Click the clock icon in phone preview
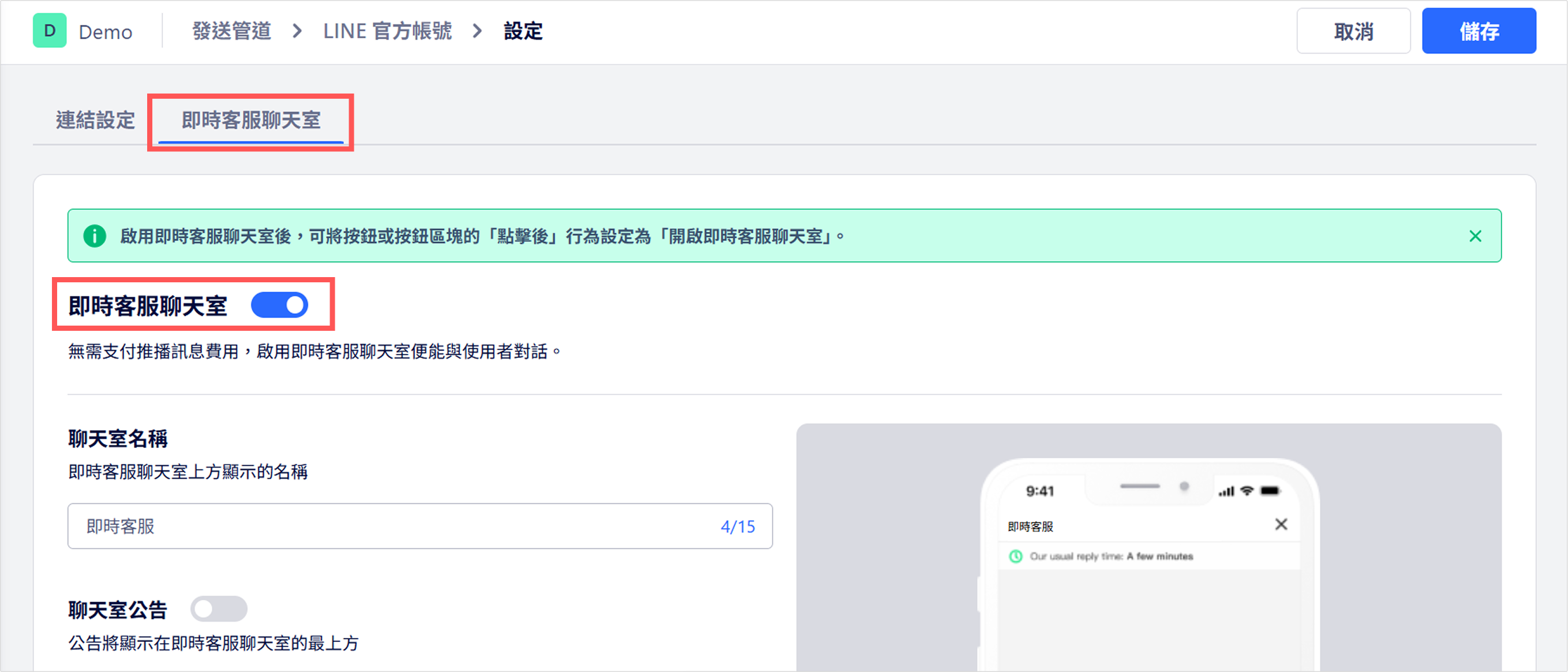This screenshot has width=1568, height=672. pos(1015,557)
